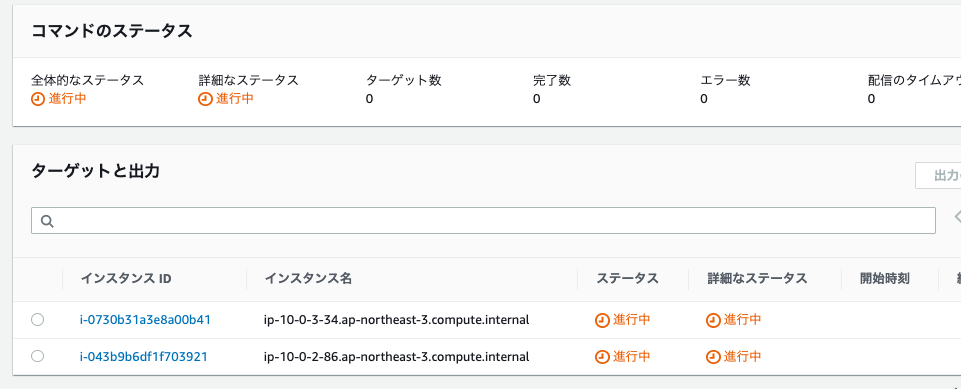Select radio button for instance i-043b9b6df1f703921
This screenshot has height=389, width=961.
(37, 356)
